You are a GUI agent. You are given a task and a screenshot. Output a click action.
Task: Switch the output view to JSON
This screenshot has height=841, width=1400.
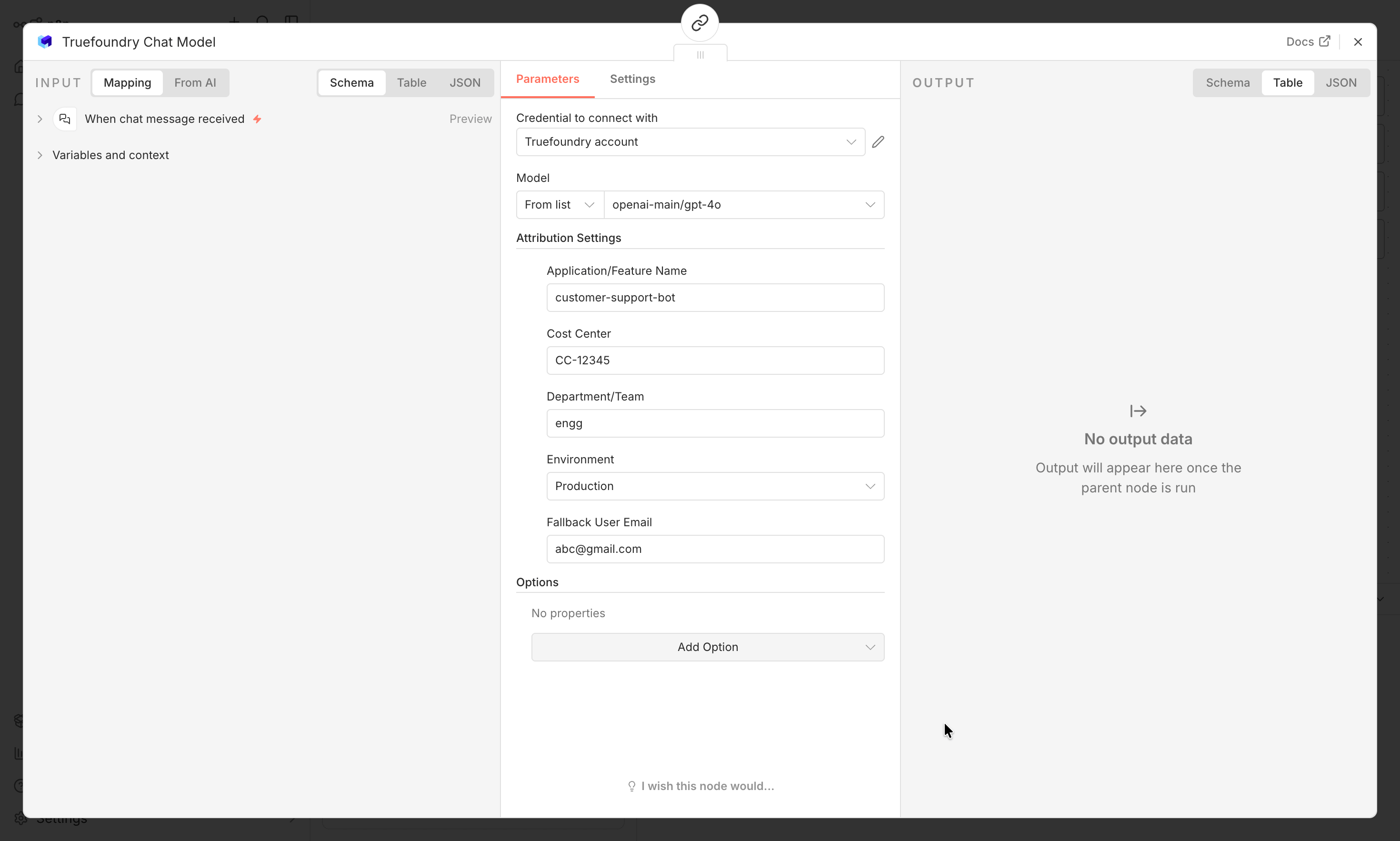pos(1341,82)
